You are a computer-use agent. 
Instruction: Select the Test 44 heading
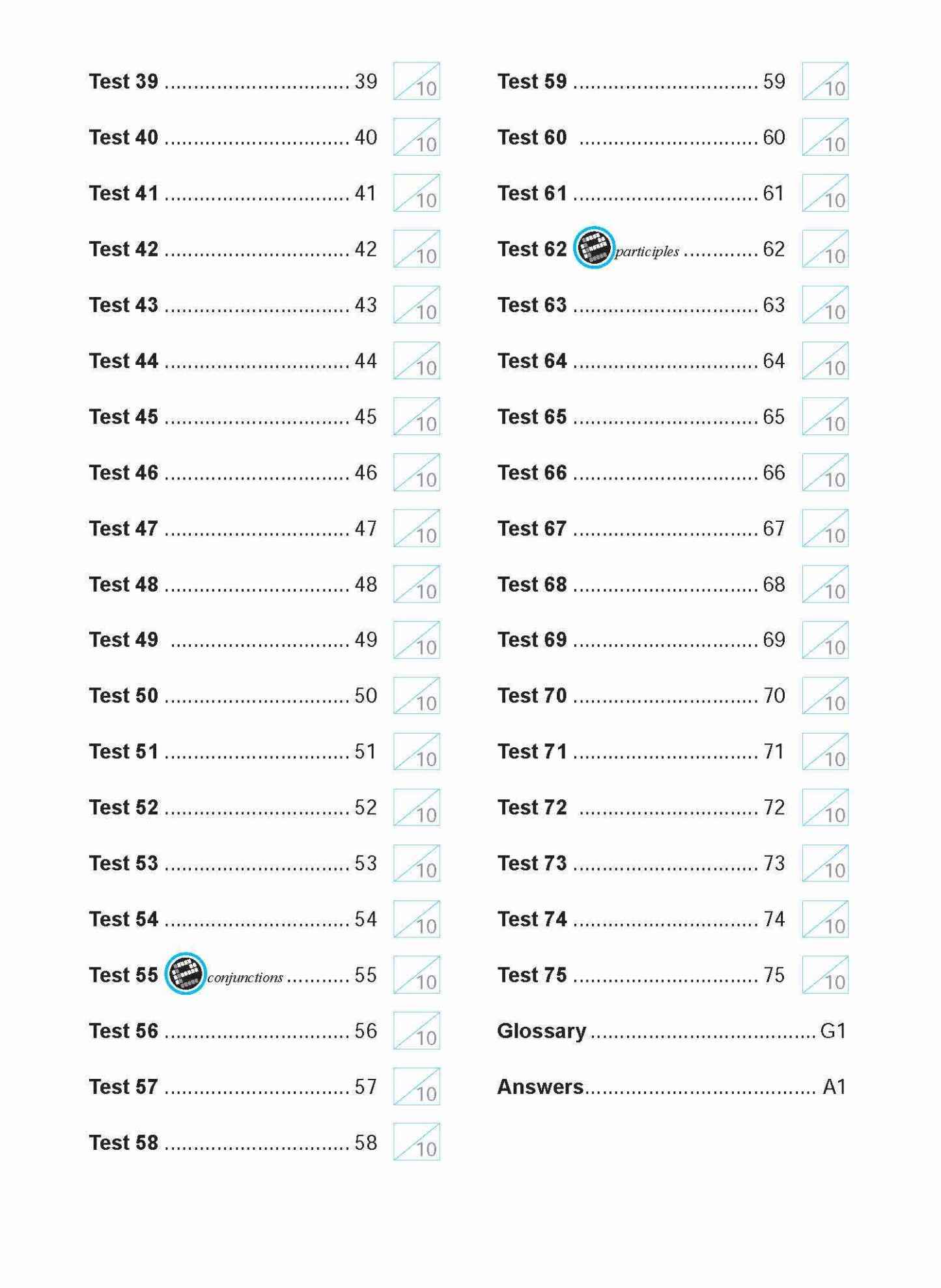pyautogui.click(x=124, y=360)
